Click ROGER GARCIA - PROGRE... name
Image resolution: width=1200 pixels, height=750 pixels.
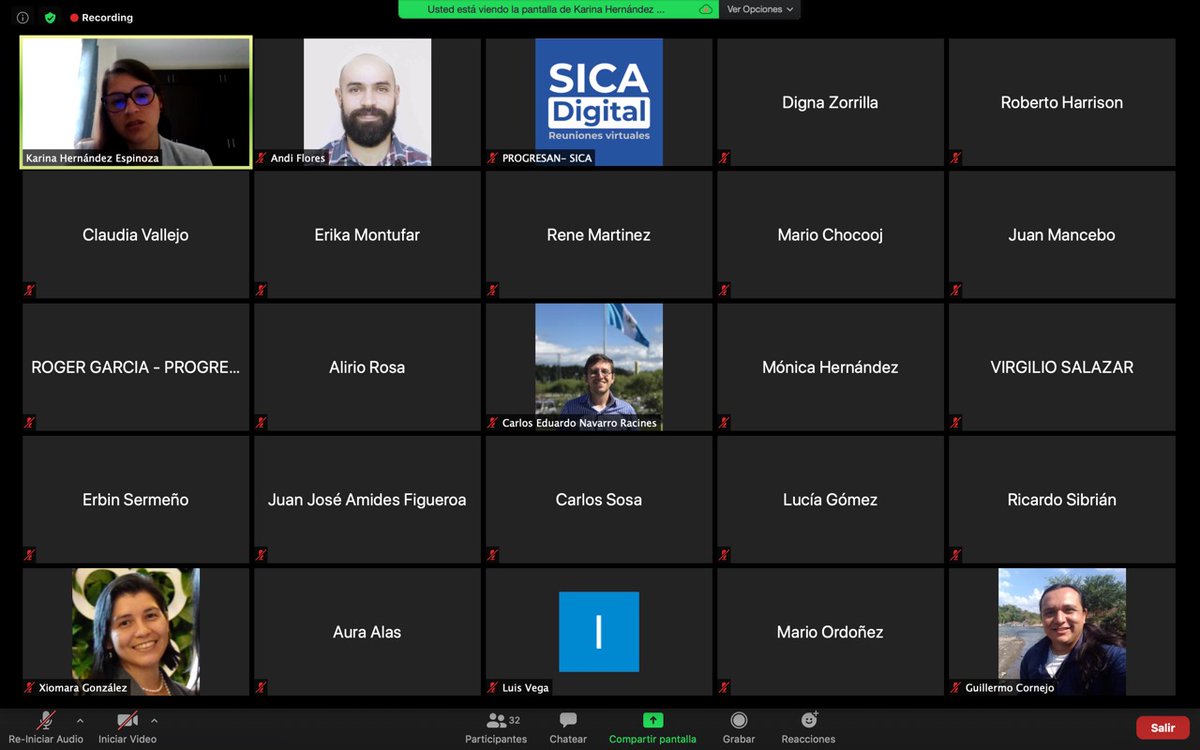136,367
